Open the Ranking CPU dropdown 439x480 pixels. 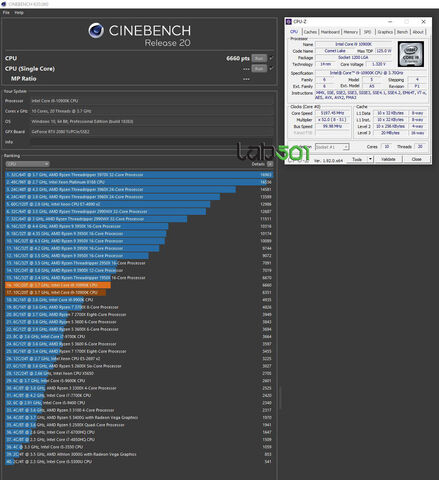[27, 164]
